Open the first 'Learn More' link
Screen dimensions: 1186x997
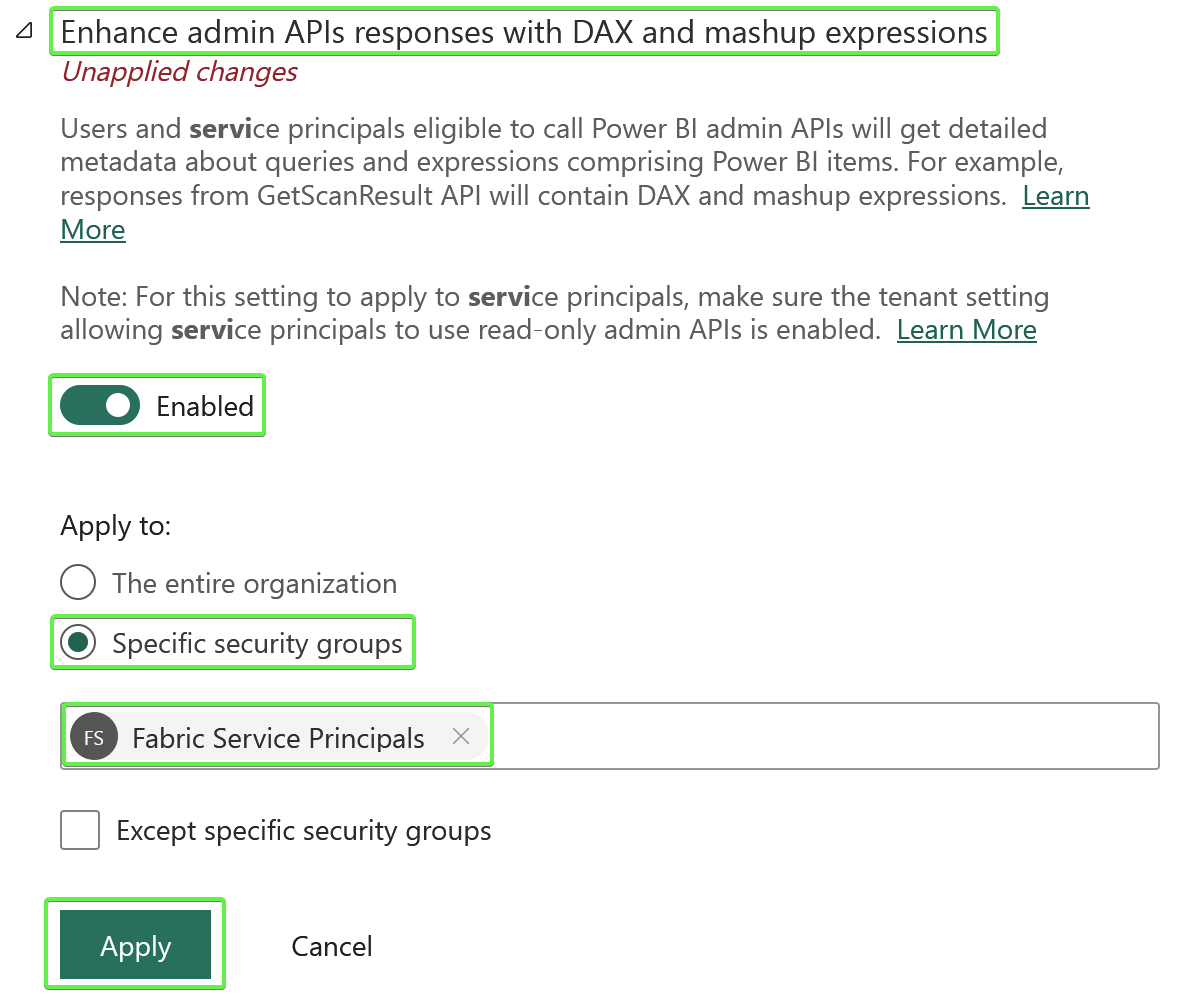coord(1055,196)
